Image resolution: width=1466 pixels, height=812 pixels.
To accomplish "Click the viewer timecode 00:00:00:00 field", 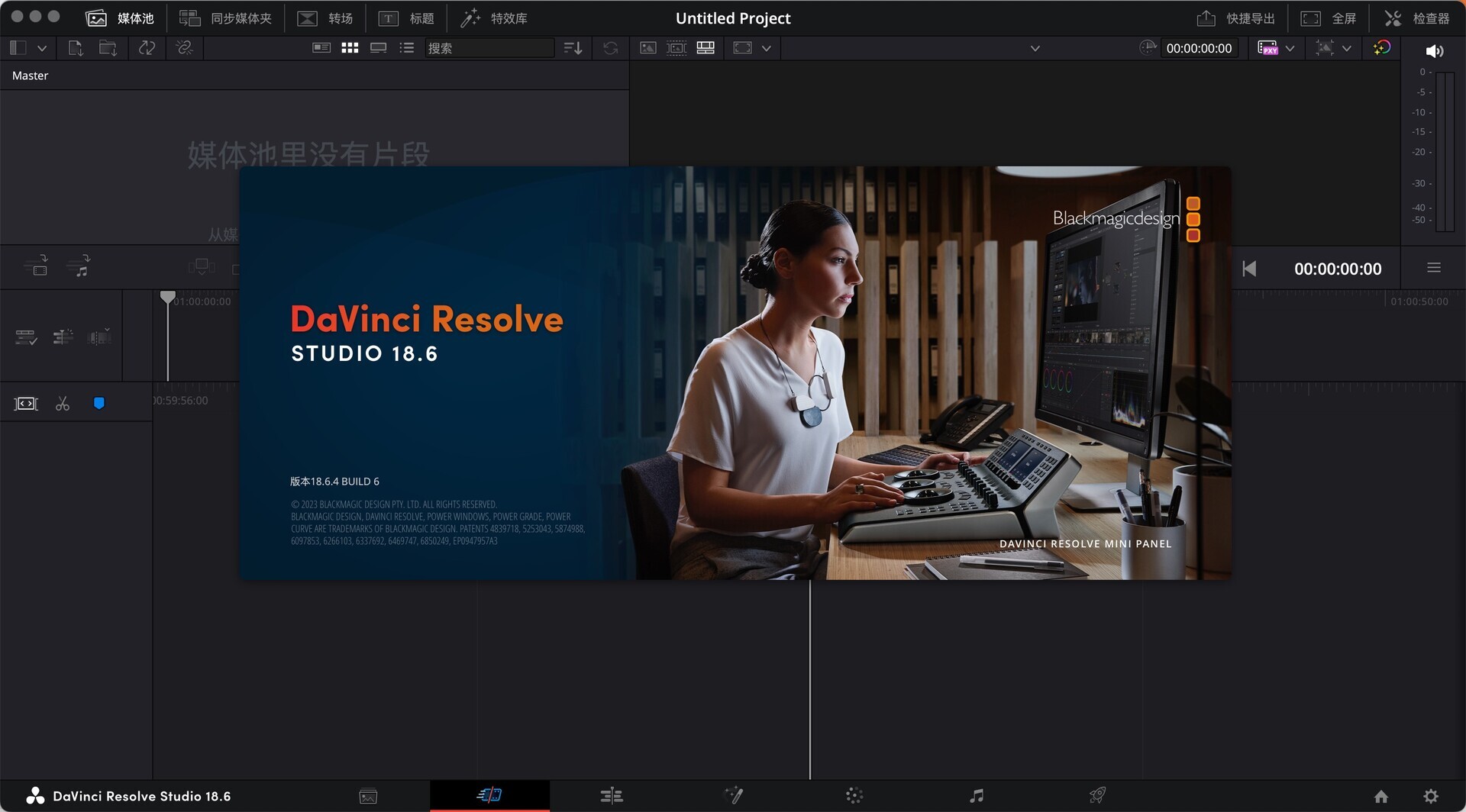I will point(1199,48).
